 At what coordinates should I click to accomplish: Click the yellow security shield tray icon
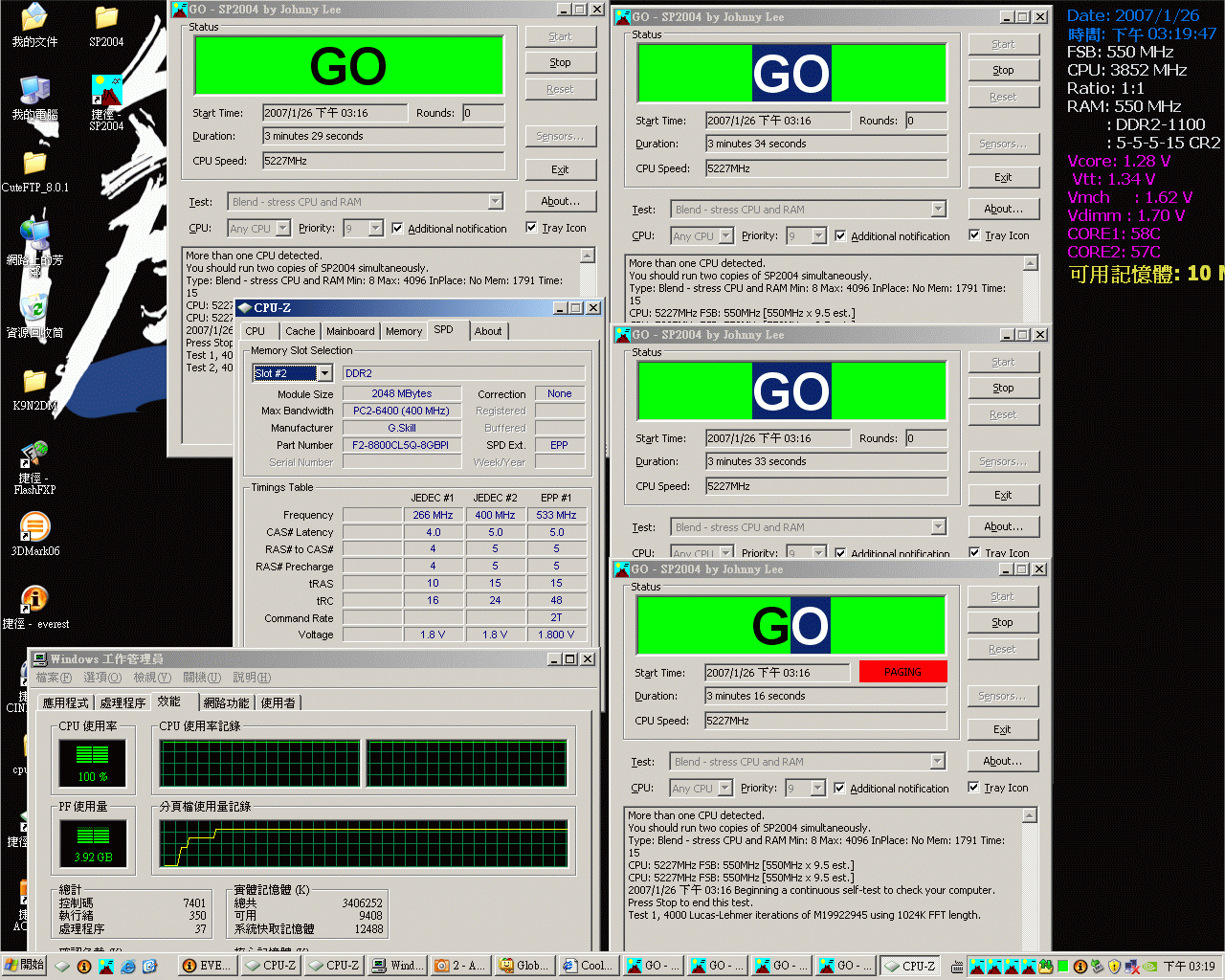click(x=1114, y=967)
